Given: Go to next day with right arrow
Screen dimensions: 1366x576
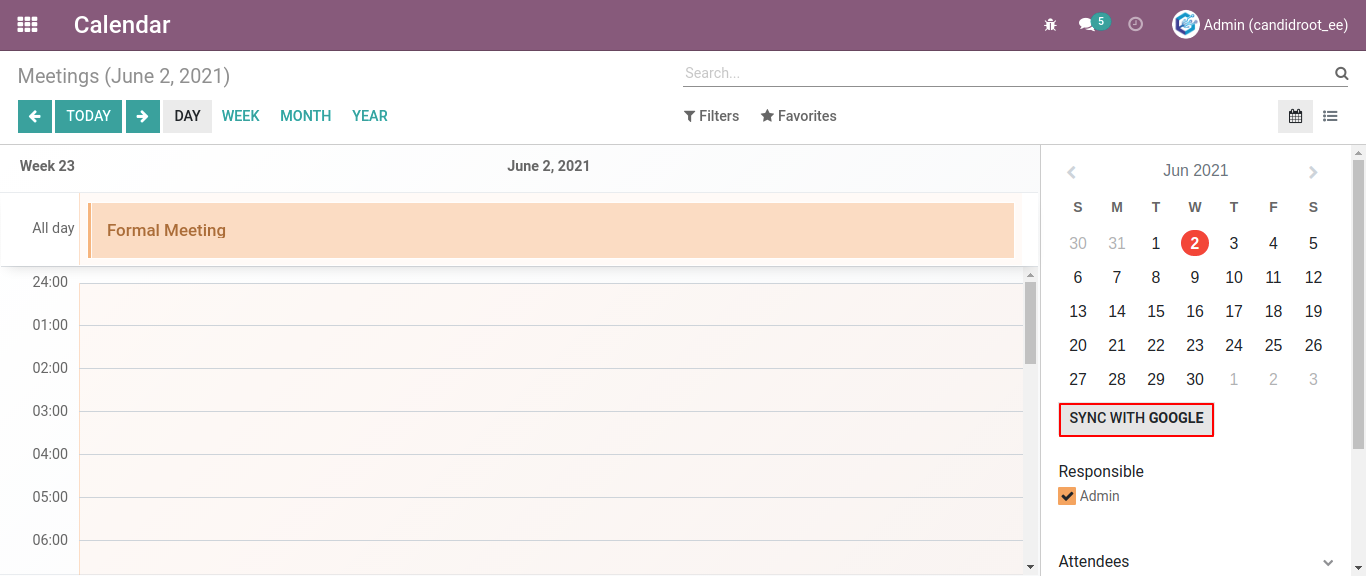Looking at the screenshot, I should pos(143,116).
